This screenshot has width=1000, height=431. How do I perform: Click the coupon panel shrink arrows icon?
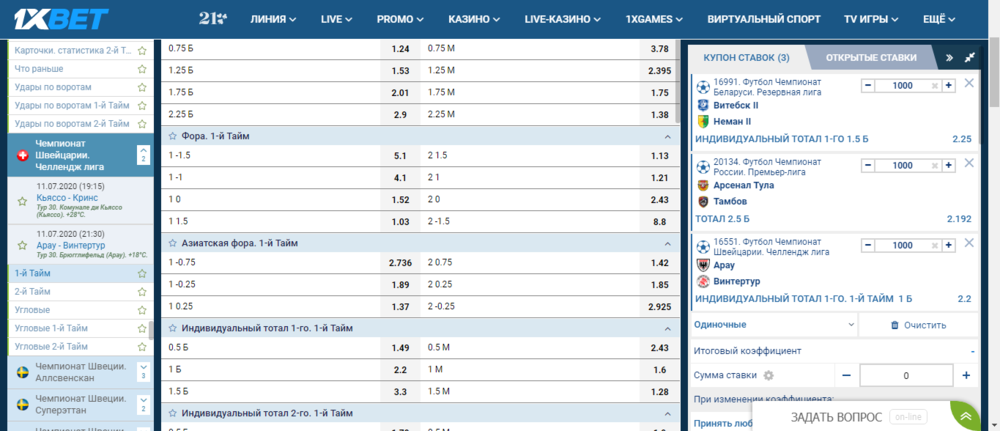[x=970, y=57]
